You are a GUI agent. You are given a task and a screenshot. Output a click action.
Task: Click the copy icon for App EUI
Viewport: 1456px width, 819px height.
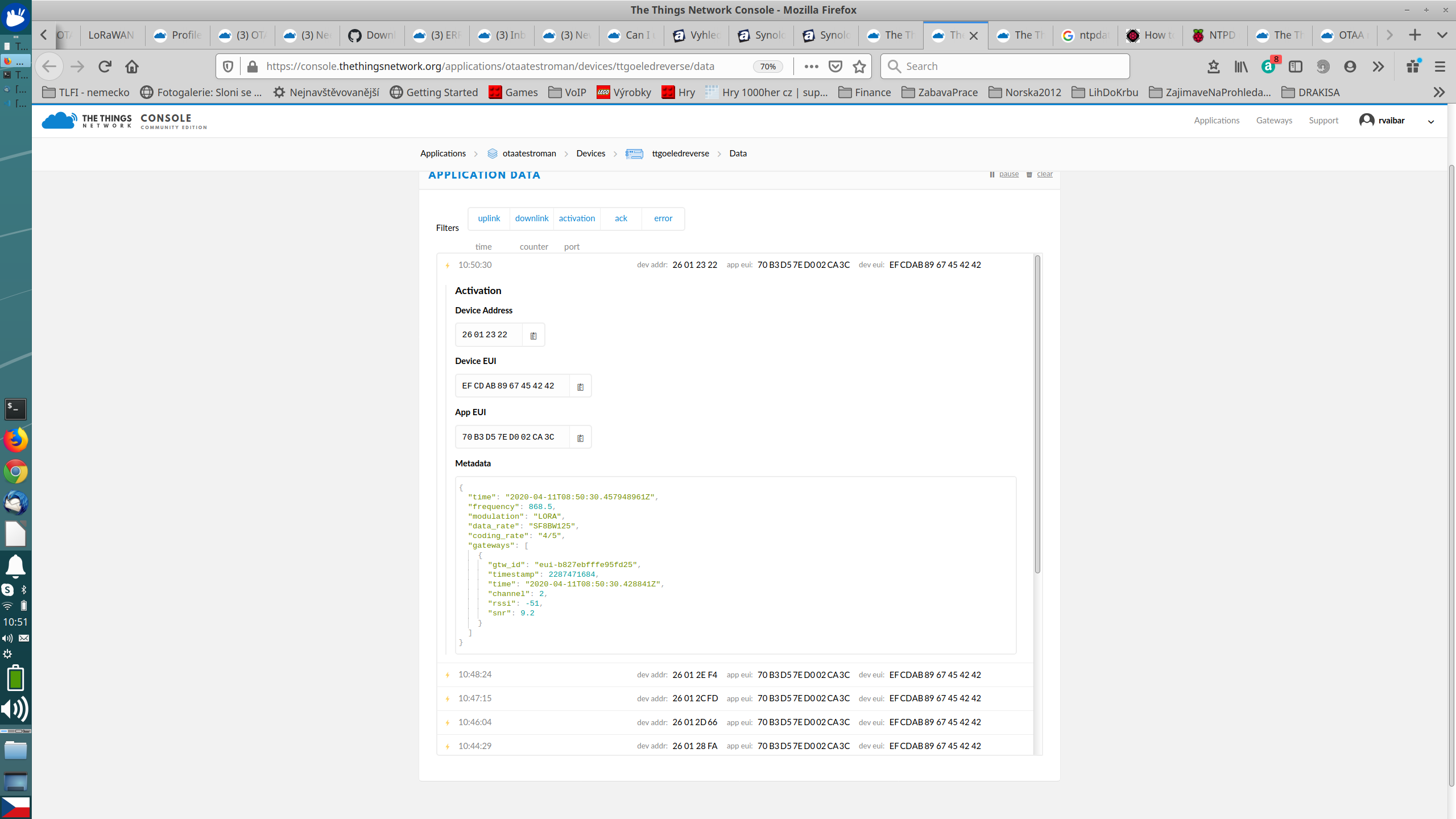pos(580,437)
